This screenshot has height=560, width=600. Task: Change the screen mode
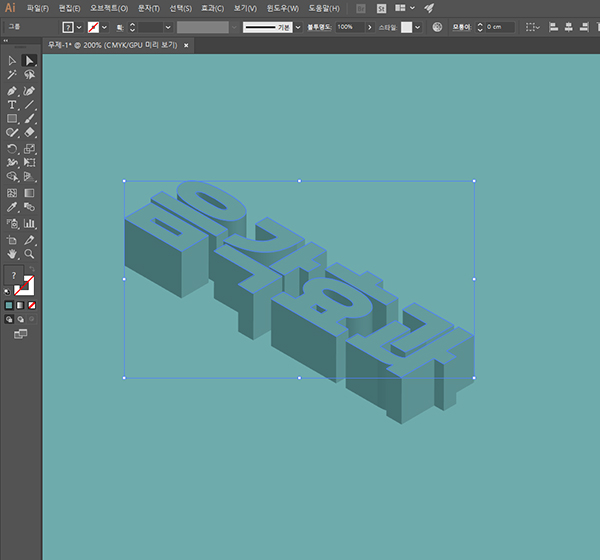pyautogui.click(x=20, y=334)
